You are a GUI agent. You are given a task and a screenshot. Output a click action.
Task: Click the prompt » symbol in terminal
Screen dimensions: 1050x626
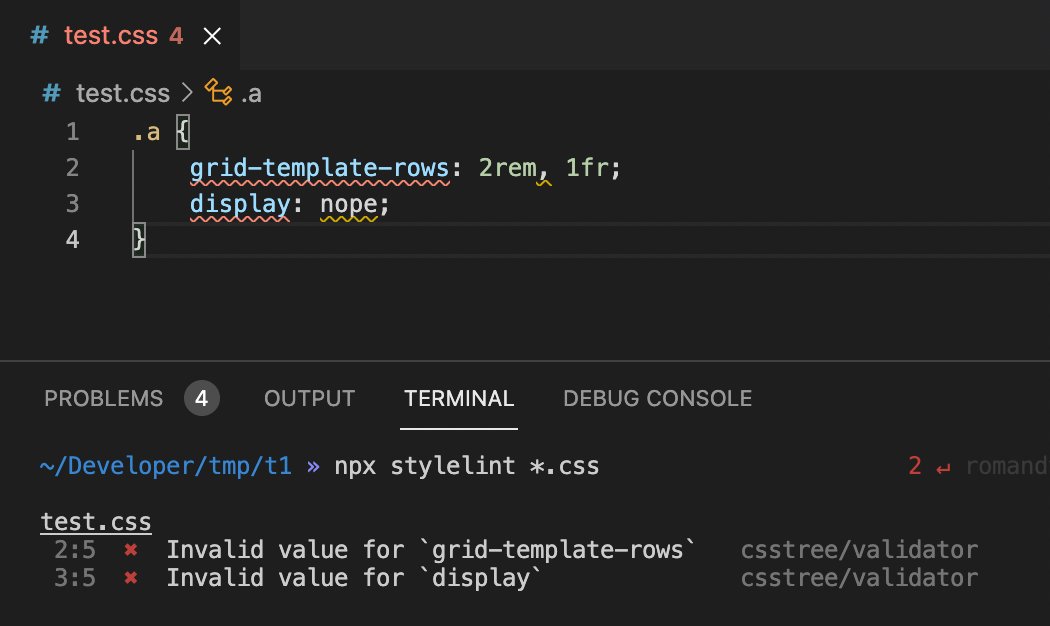pyautogui.click(x=313, y=467)
